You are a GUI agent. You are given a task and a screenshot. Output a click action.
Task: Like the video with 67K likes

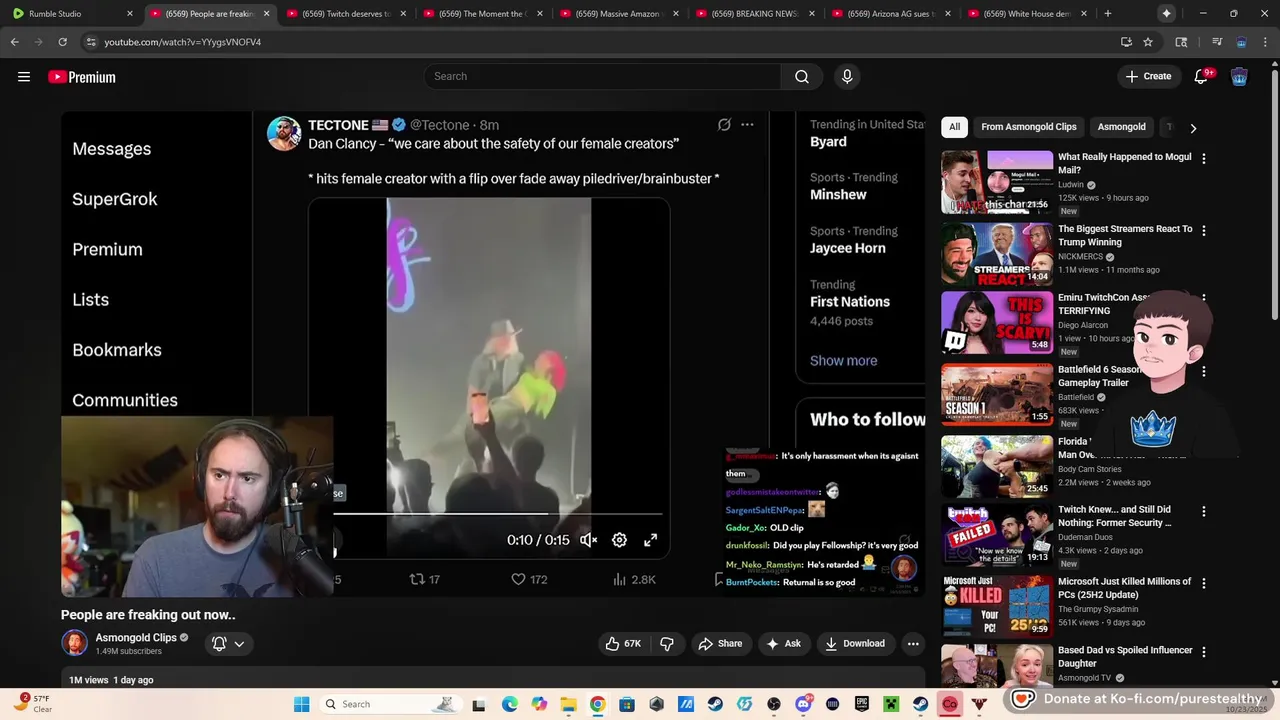tap(622, 644)
